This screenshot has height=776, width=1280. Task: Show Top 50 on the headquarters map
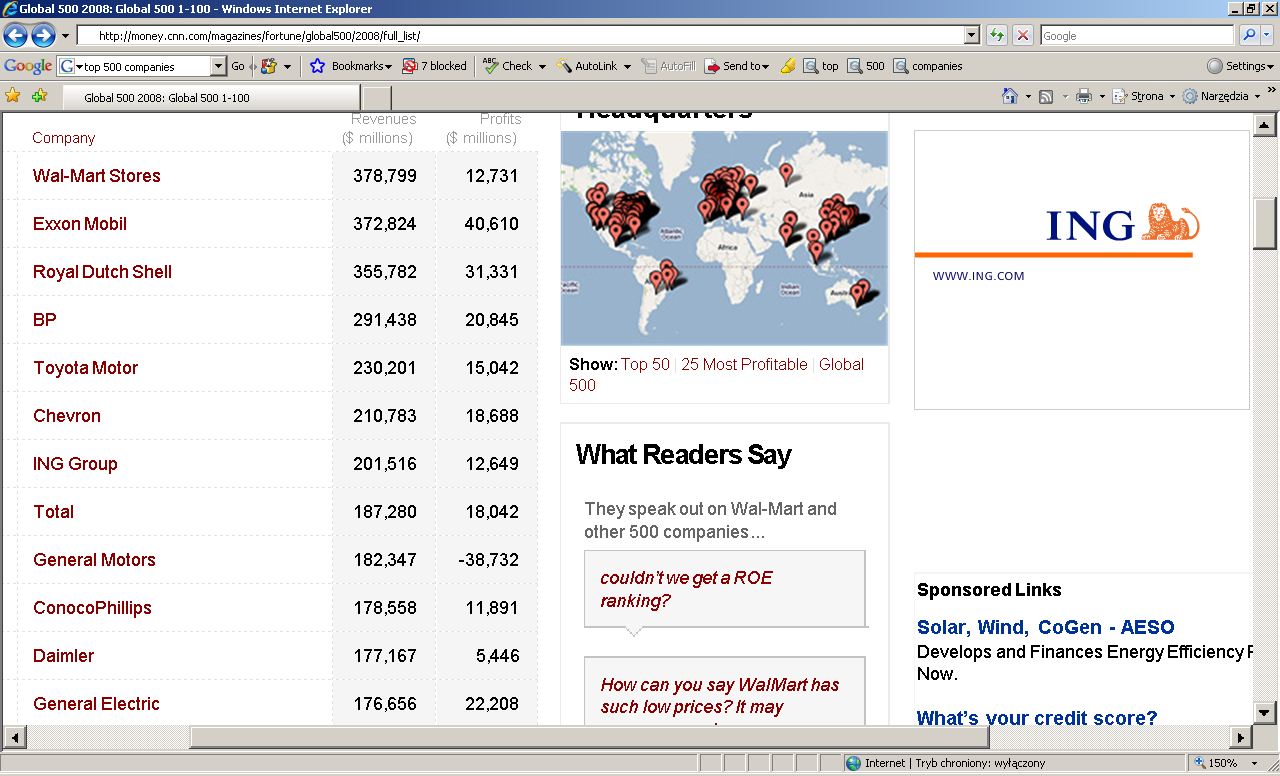[x=645, y=365]
